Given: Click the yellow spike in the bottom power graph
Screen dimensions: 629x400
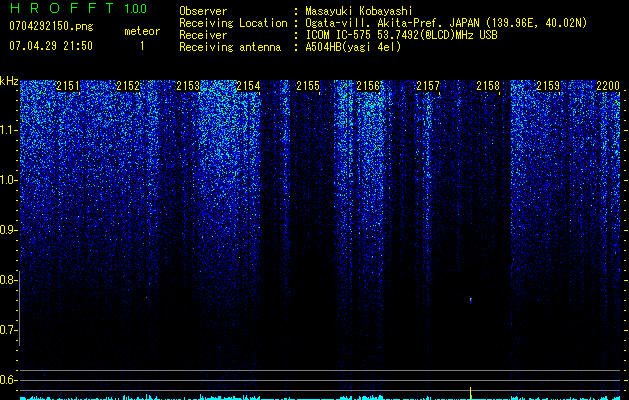Looking at the screenshot, I should (471, 393).
